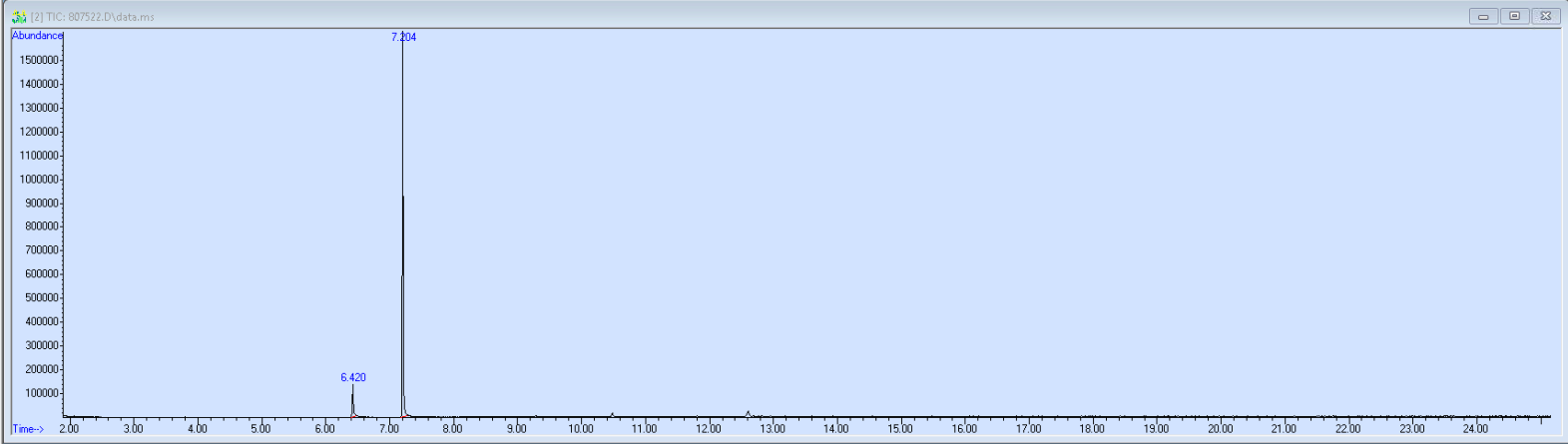Viewport: 1568px width, 444px height.
Task: Click the 1300000 abundance tick label
Action: (x=39, y=108)
